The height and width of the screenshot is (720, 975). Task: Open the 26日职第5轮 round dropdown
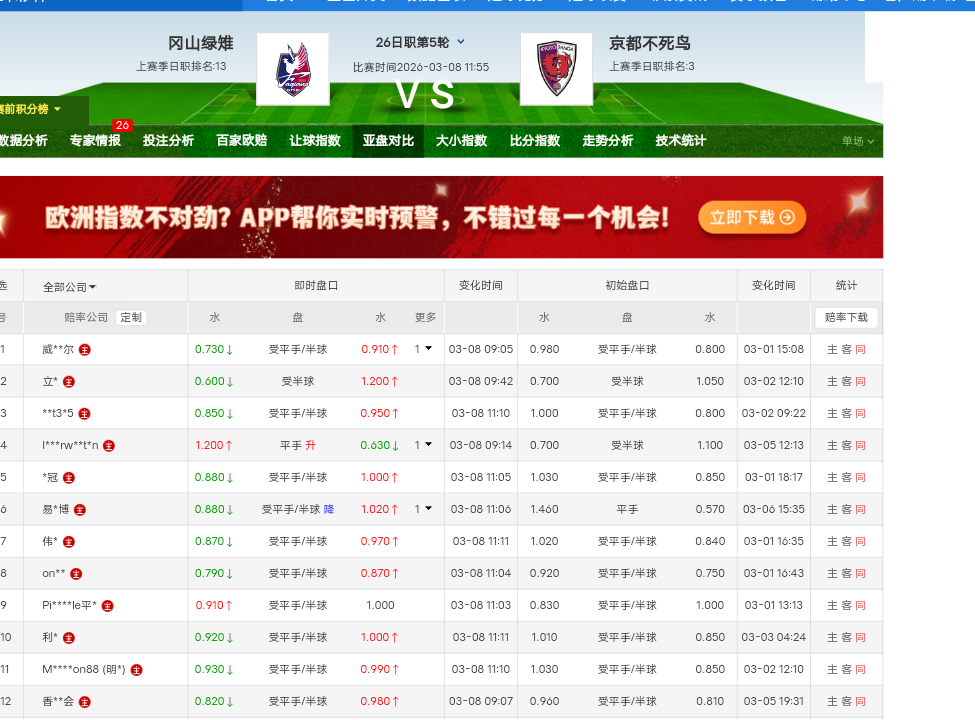pyautogui.click(x=420, y=42)
